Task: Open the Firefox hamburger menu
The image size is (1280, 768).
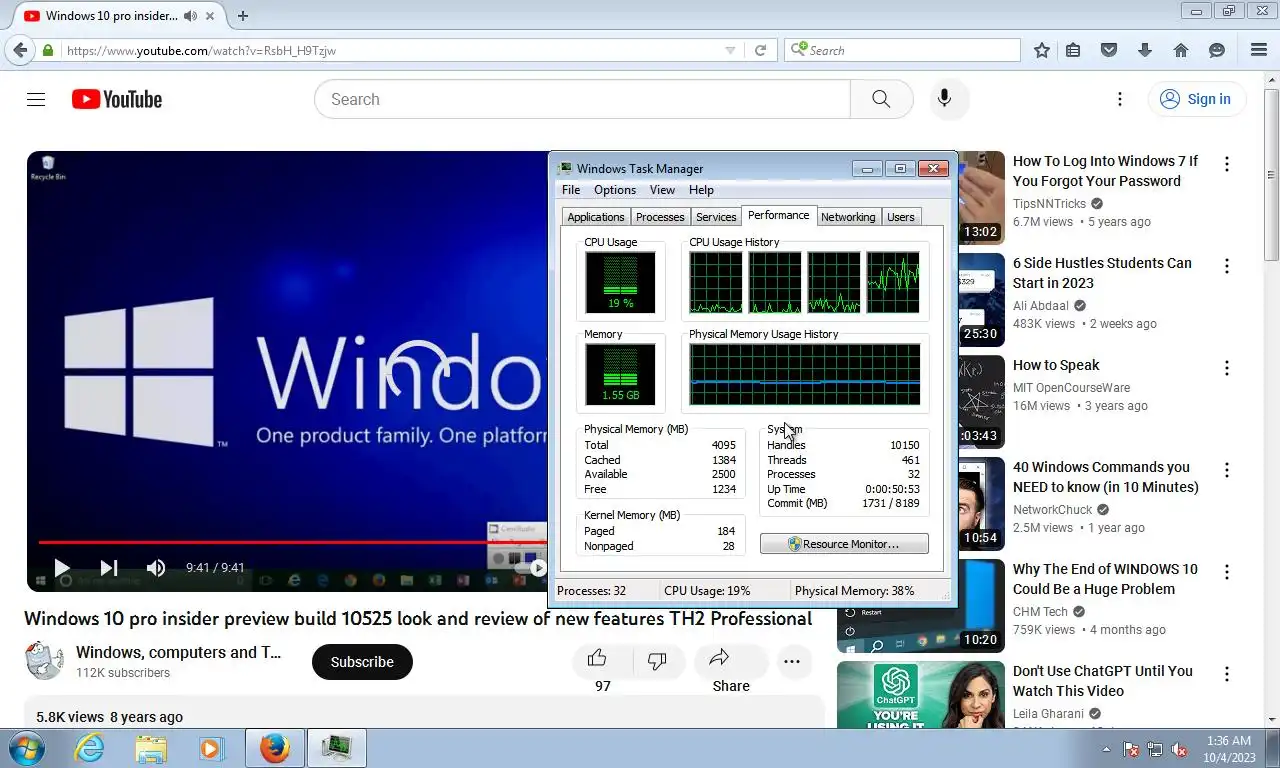Action: pyautogui.click(x=1259, y=50)
